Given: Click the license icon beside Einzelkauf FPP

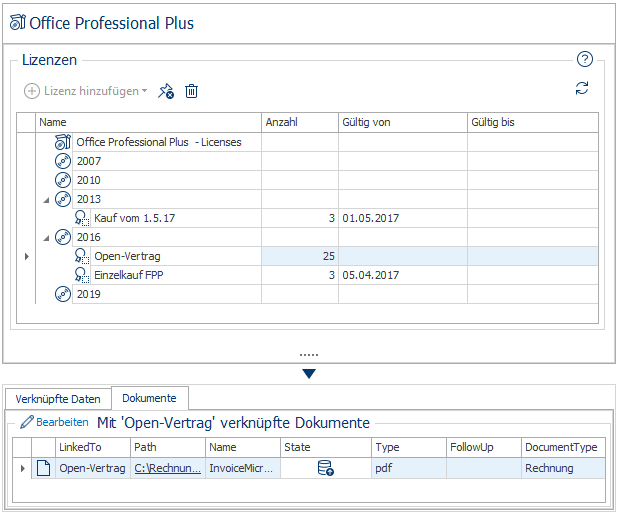Looking at the screenshot, I should point(82,275).
